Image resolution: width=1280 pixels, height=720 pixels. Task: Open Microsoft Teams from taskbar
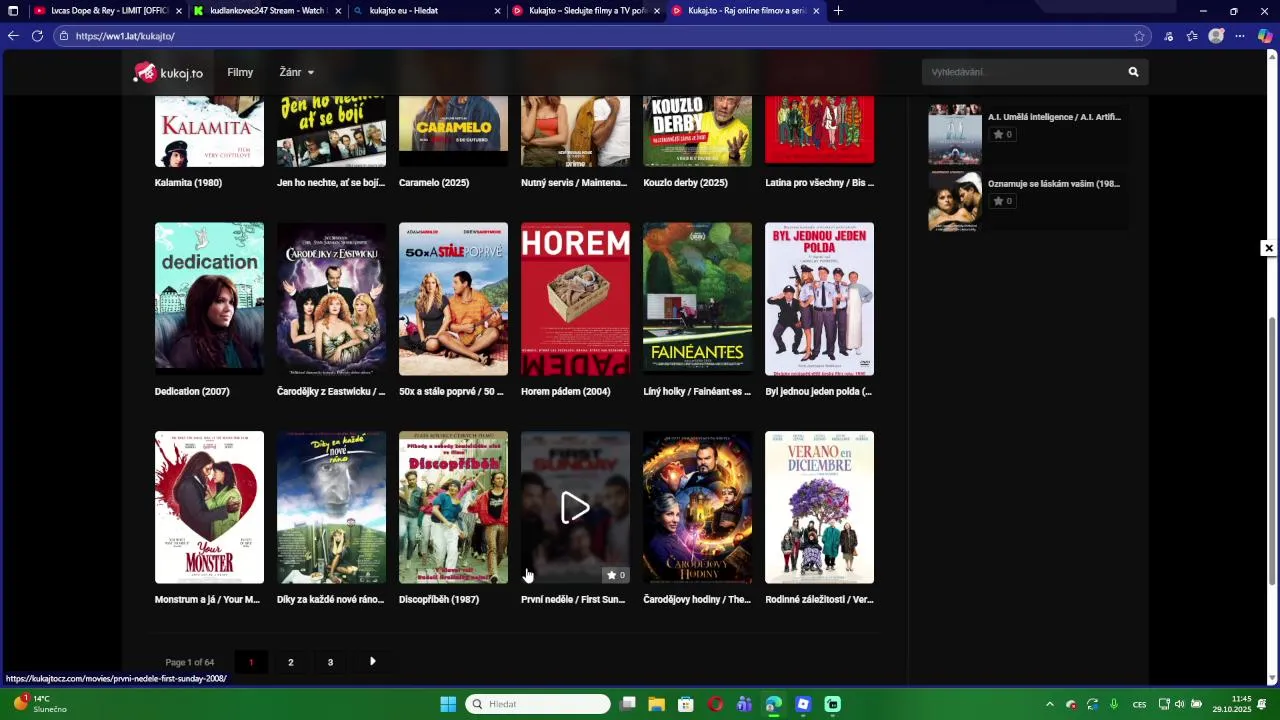coord(744,704)
